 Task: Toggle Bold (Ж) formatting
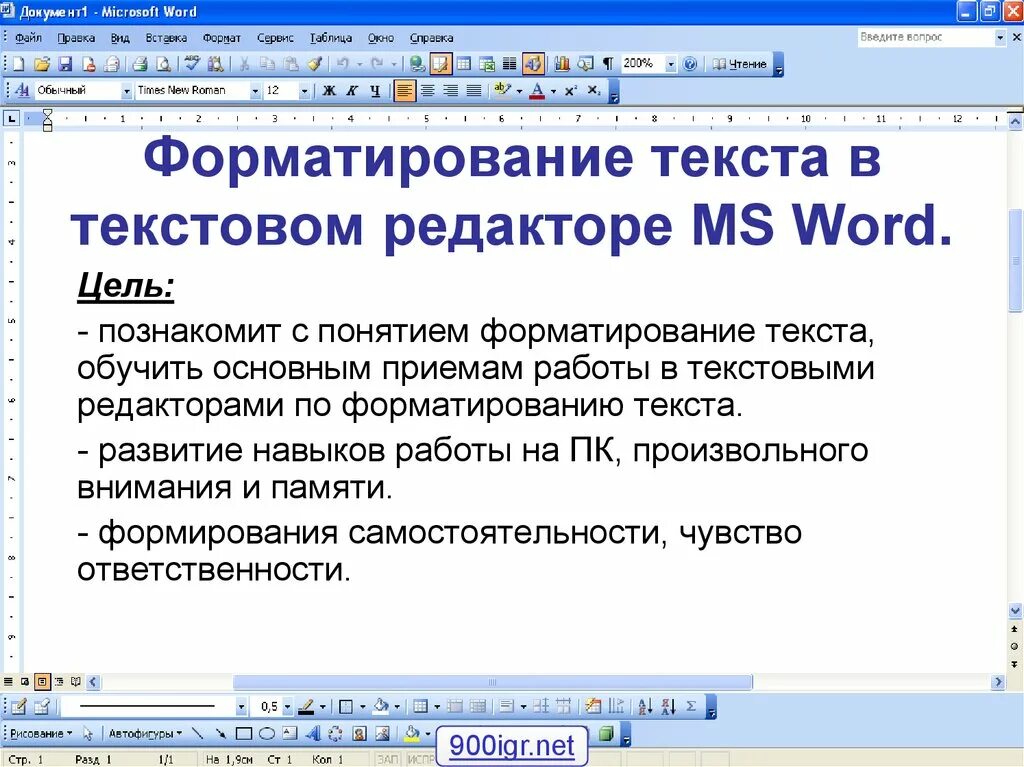(x=329, y=90)
